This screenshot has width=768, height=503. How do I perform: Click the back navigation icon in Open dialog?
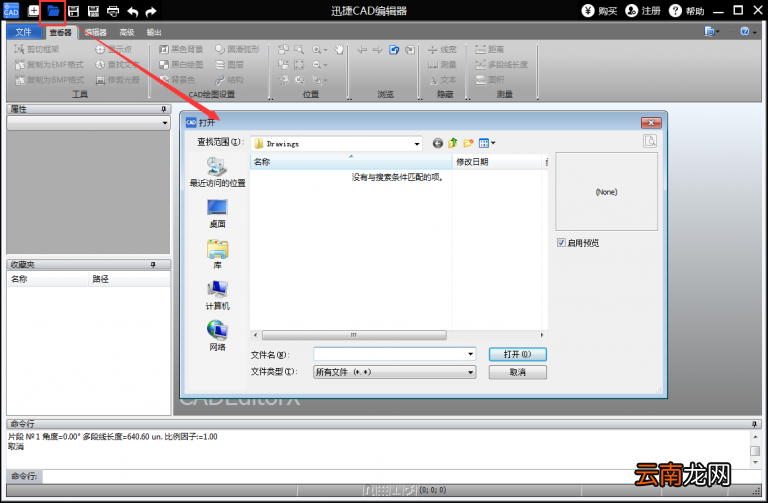438,143
